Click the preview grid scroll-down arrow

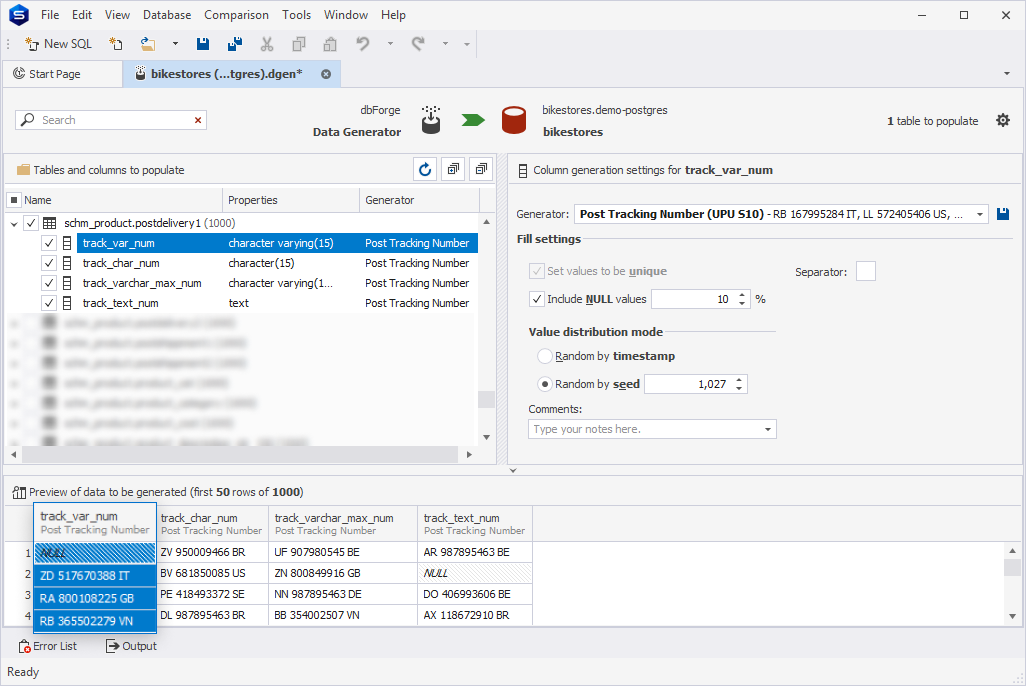[1012, 616]
